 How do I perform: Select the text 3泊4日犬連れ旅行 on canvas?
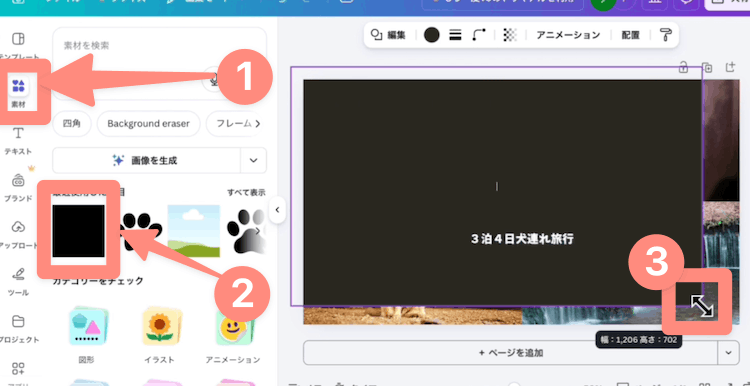click(x=522, y=239)
